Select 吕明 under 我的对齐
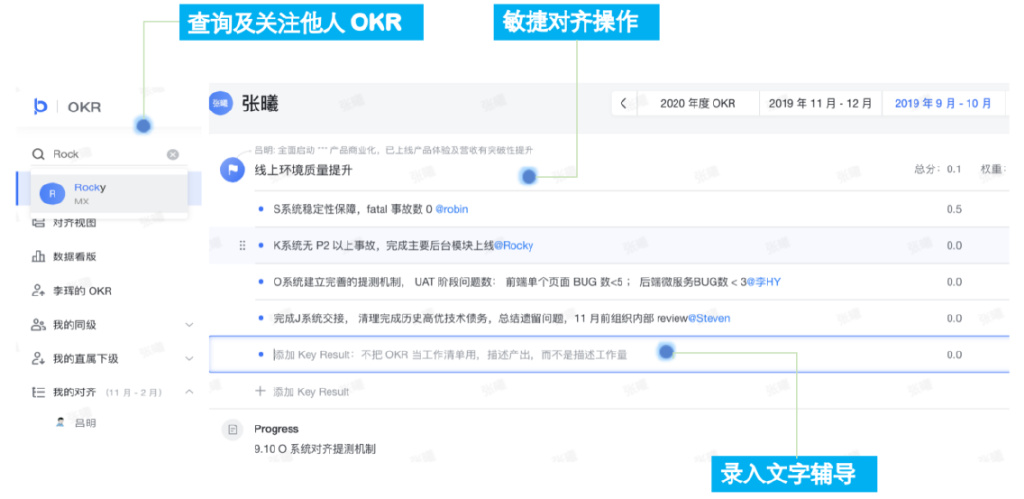This screenshot has height=499, width=1024. pyautogui.click(x=85, y=423)
